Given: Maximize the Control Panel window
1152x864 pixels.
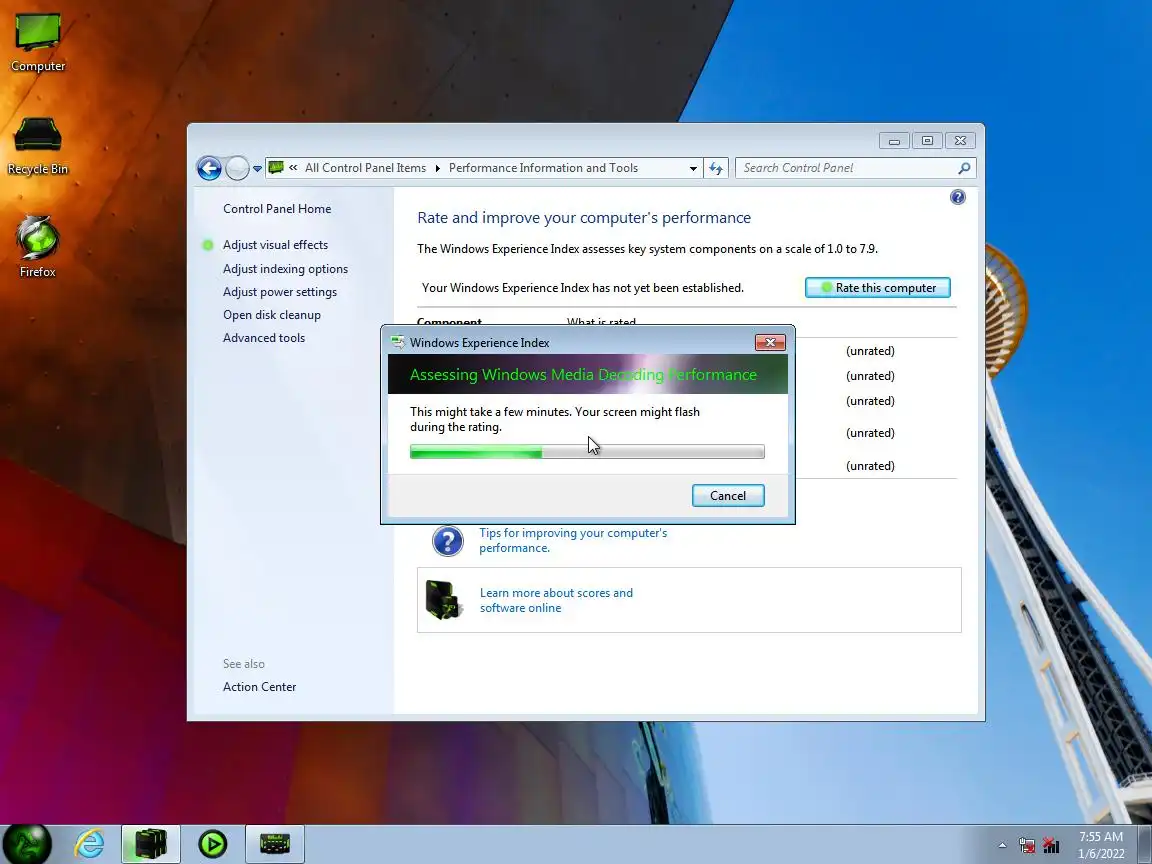Looking at the screenshot, I should 927,140.
